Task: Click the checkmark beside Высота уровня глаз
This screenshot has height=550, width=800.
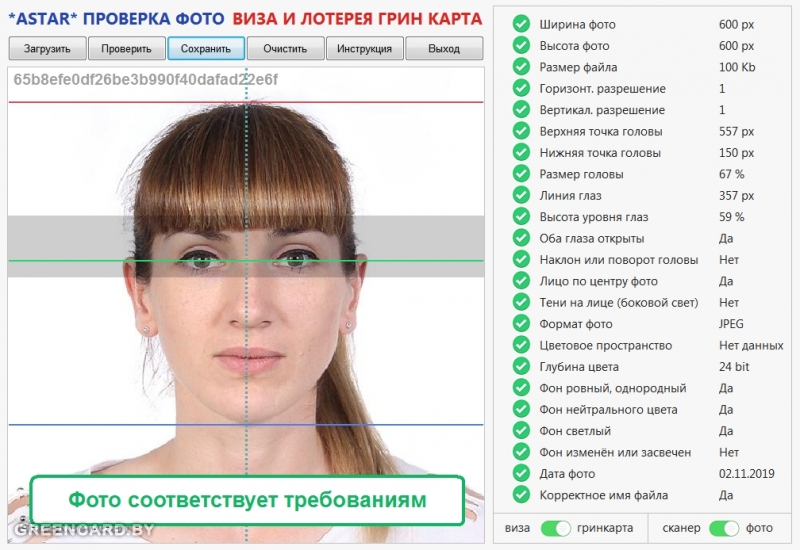Action: click(521, 217)
